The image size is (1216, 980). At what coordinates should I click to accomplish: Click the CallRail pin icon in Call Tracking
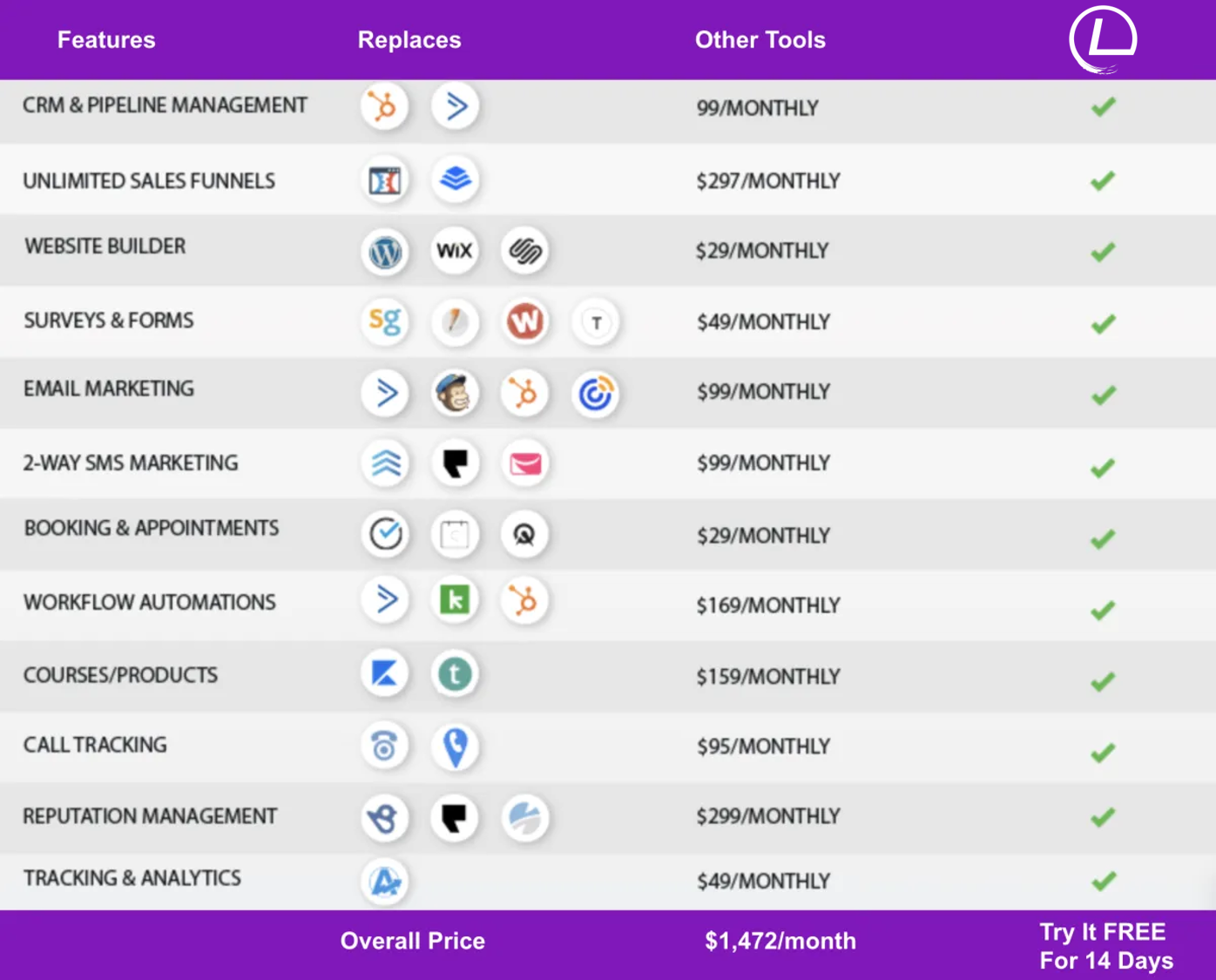click(455, 747)
